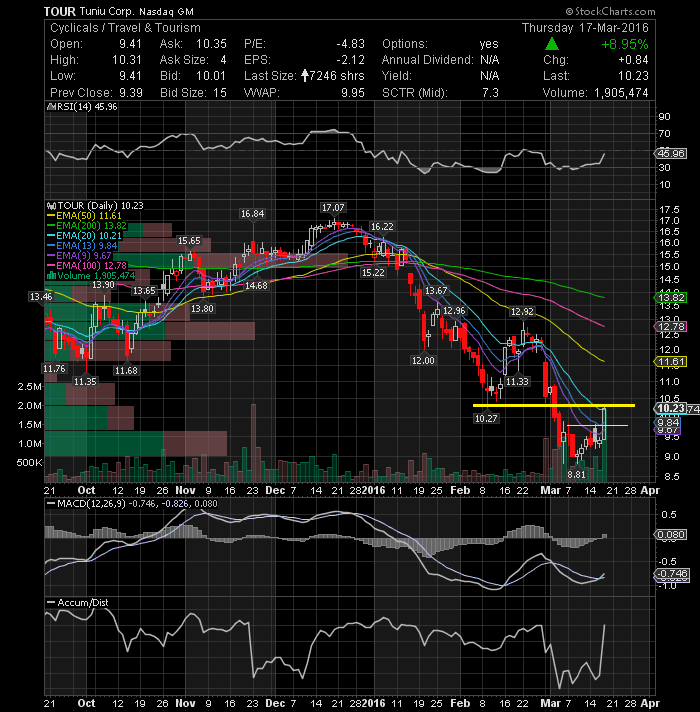Click the 14.68 price label
Screen dimensions: 700x712
[256, 286]
